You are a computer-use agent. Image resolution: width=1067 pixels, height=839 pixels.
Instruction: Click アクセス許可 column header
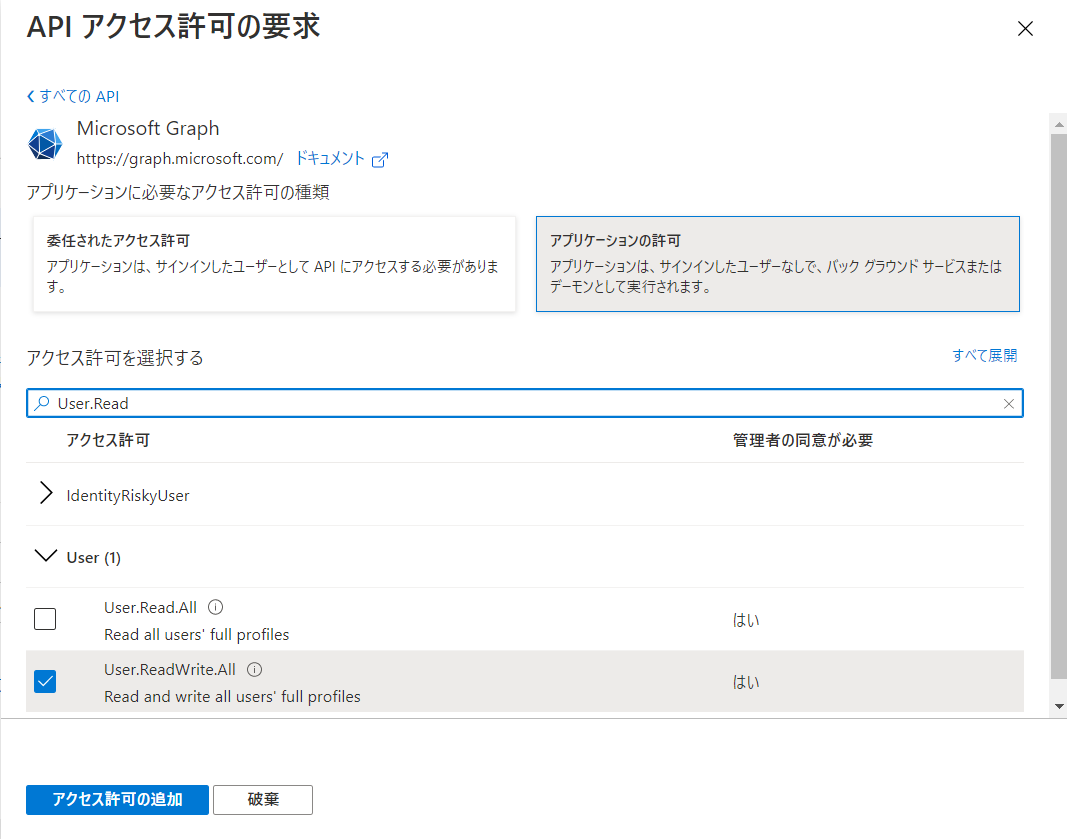(108, 440)
